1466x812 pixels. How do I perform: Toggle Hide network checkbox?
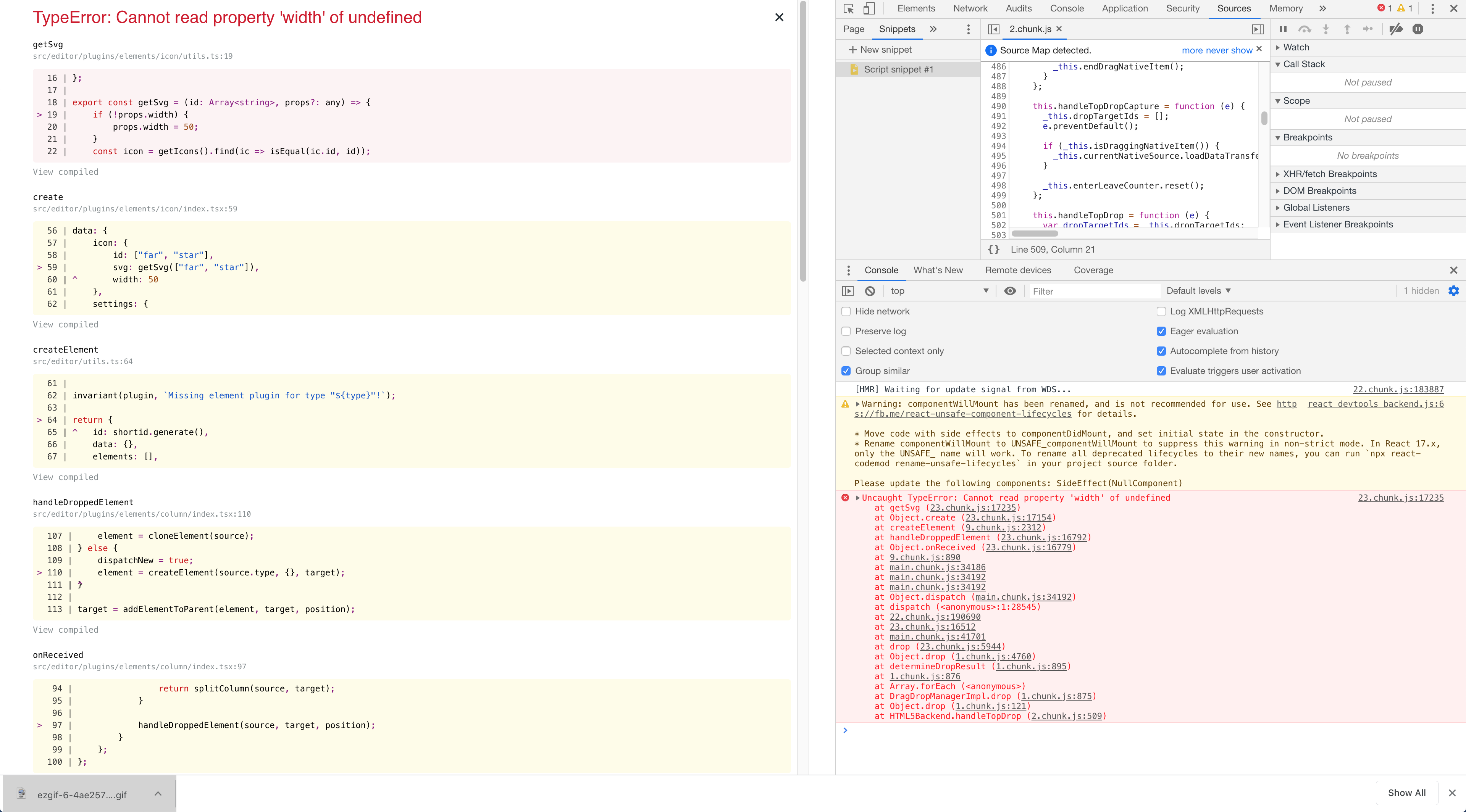[846, 312]
